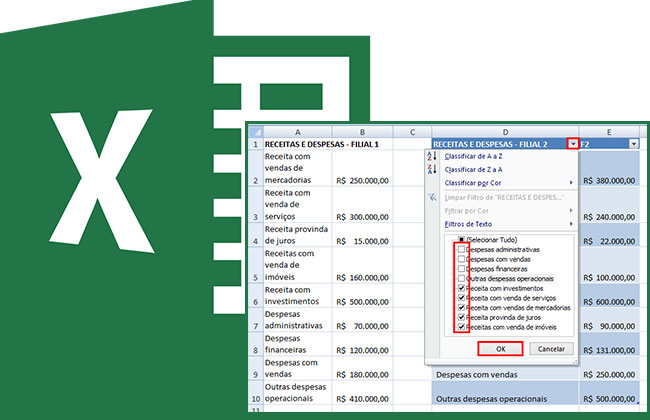Screen dimensions: 650x420
Task: Expand Classificar por Cor submenu arrow
Action: tap(571, 182)
